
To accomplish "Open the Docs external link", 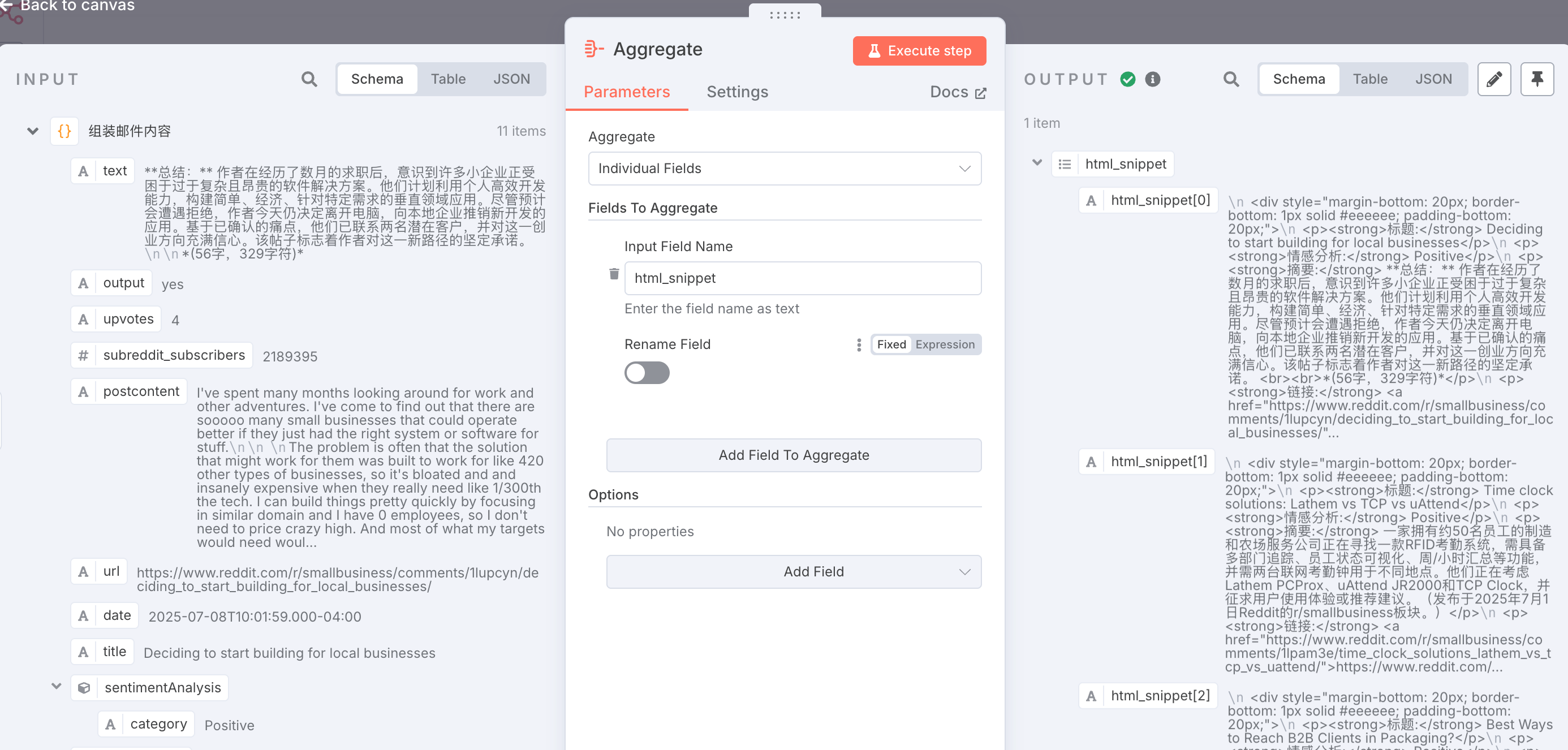I will point(958,92).
